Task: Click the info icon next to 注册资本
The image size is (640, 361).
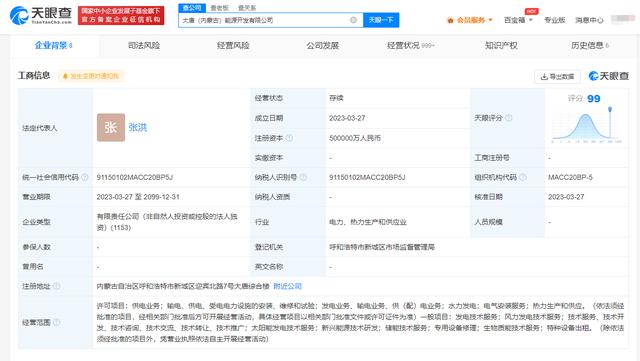Action: click(x=289, y=138)
